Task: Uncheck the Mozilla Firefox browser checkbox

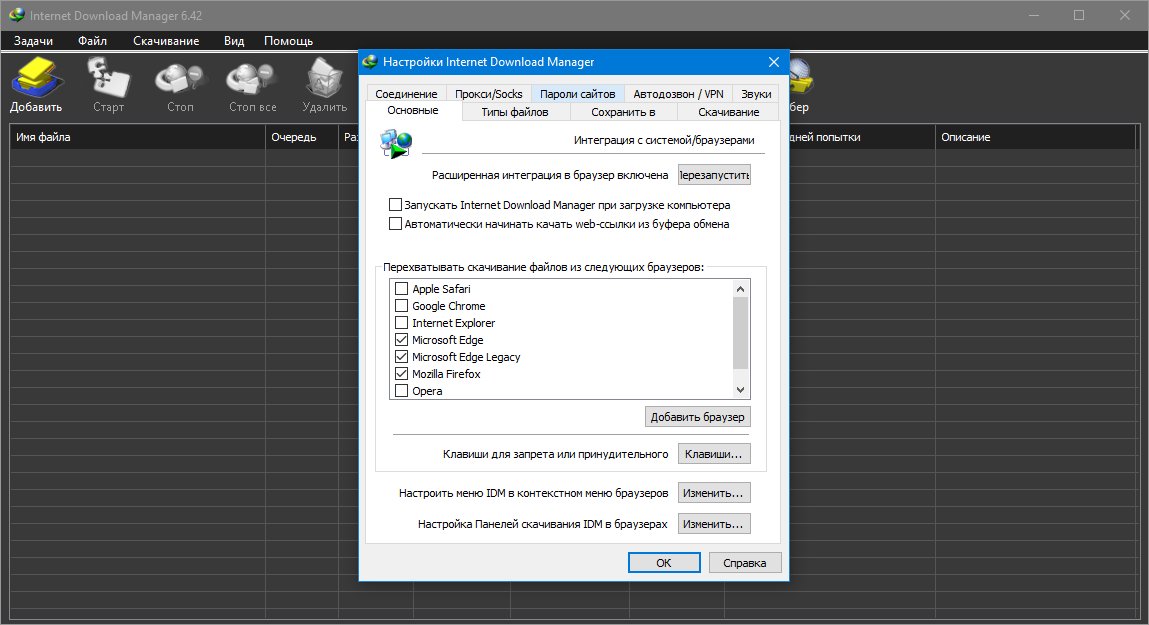Action: 402,374
